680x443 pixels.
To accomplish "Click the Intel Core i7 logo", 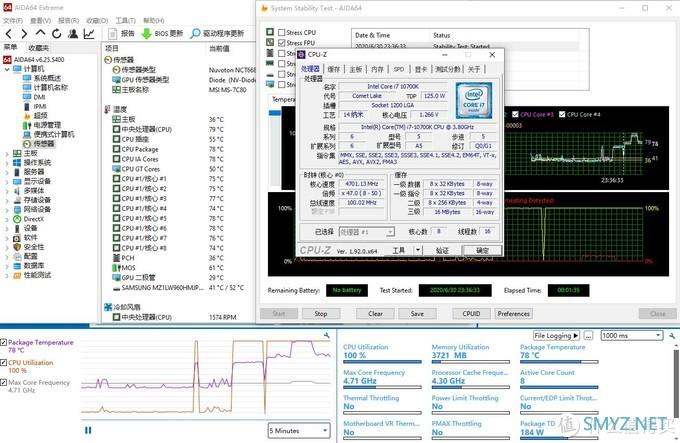I will [x=474, y=101].
